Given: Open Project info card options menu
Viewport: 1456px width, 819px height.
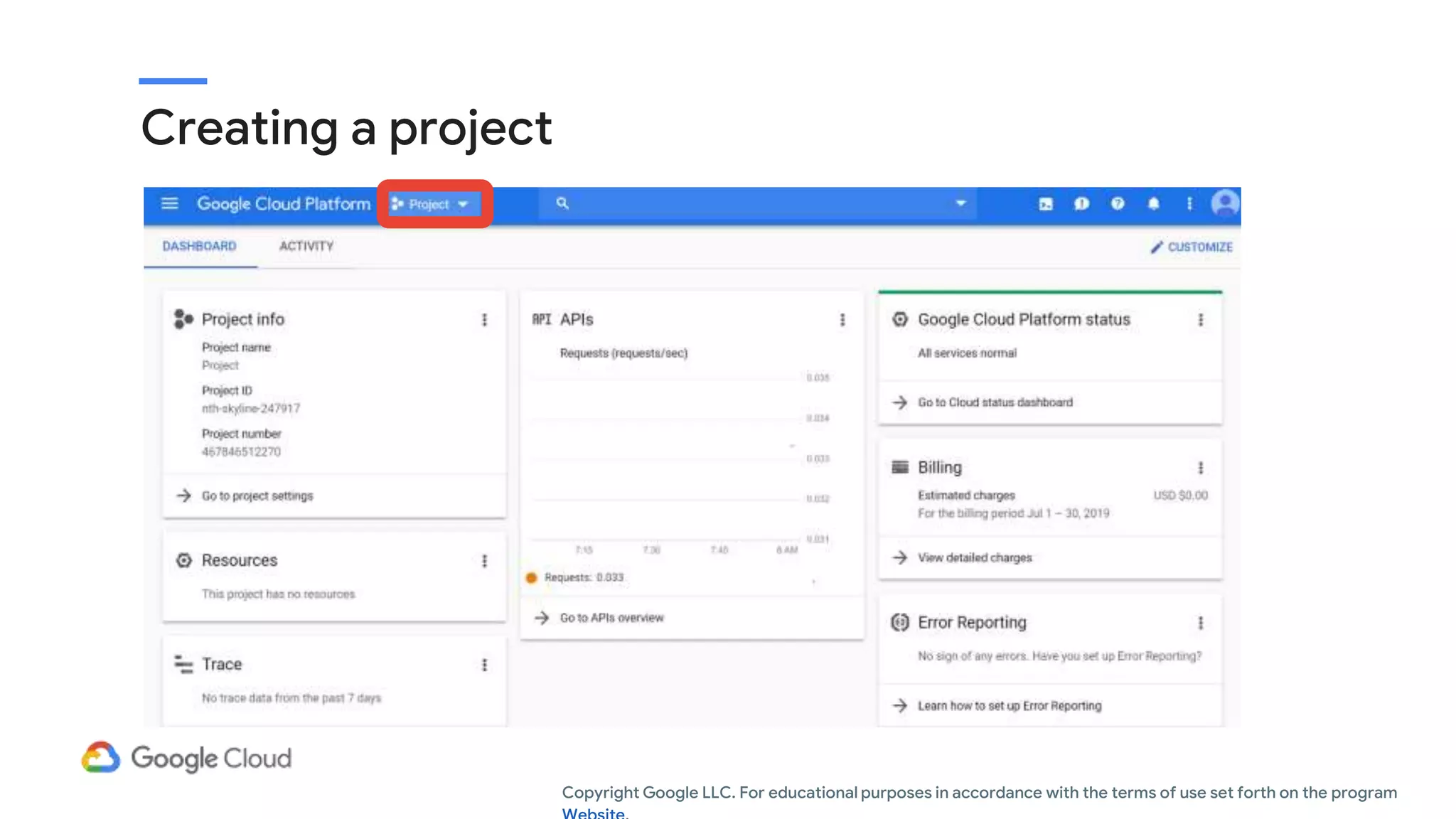Looking at the screenshot, I should point(485,320).
